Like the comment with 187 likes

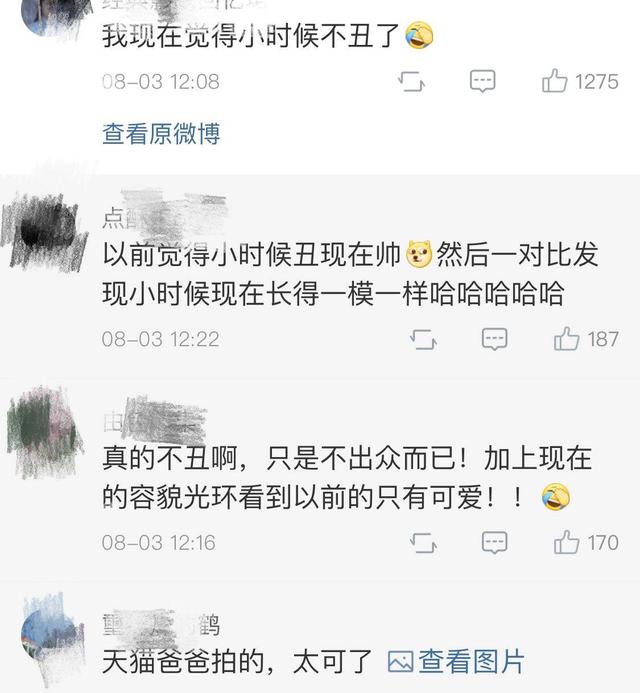[x=586, y=339]
